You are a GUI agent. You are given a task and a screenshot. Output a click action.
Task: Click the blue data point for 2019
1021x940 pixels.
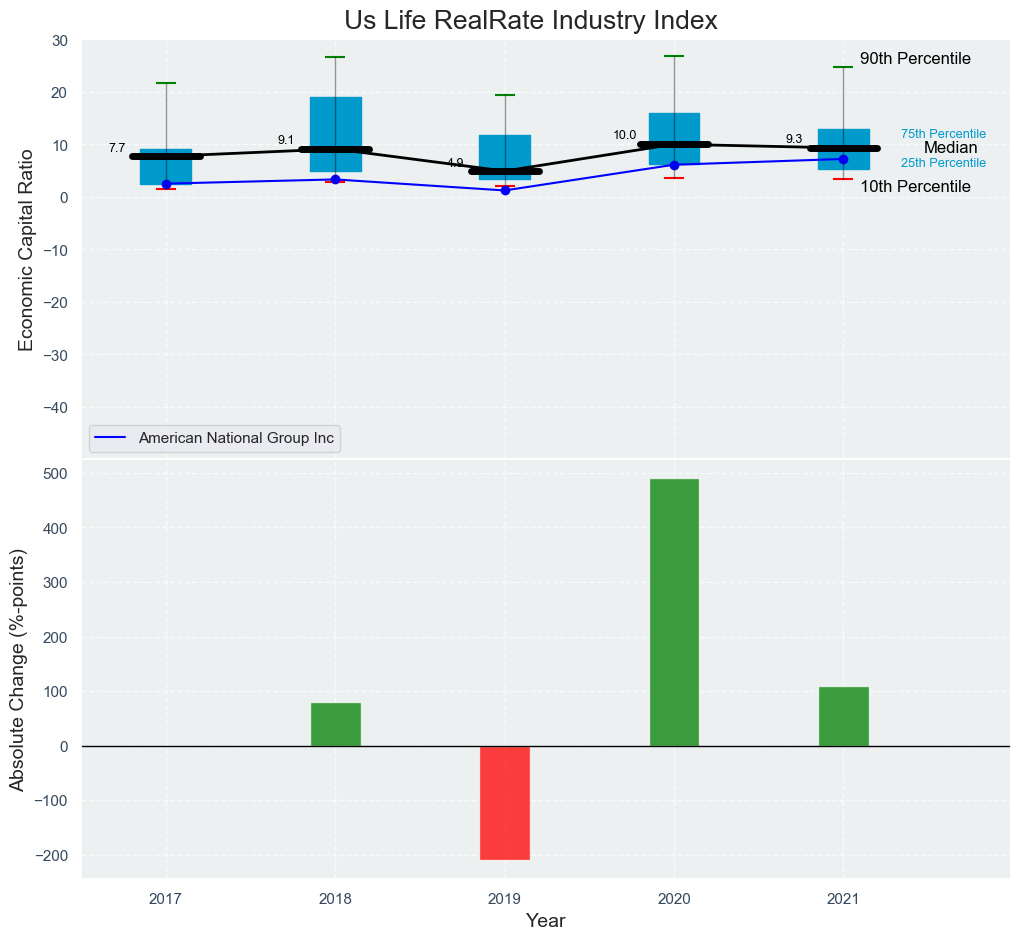point(505,190)
